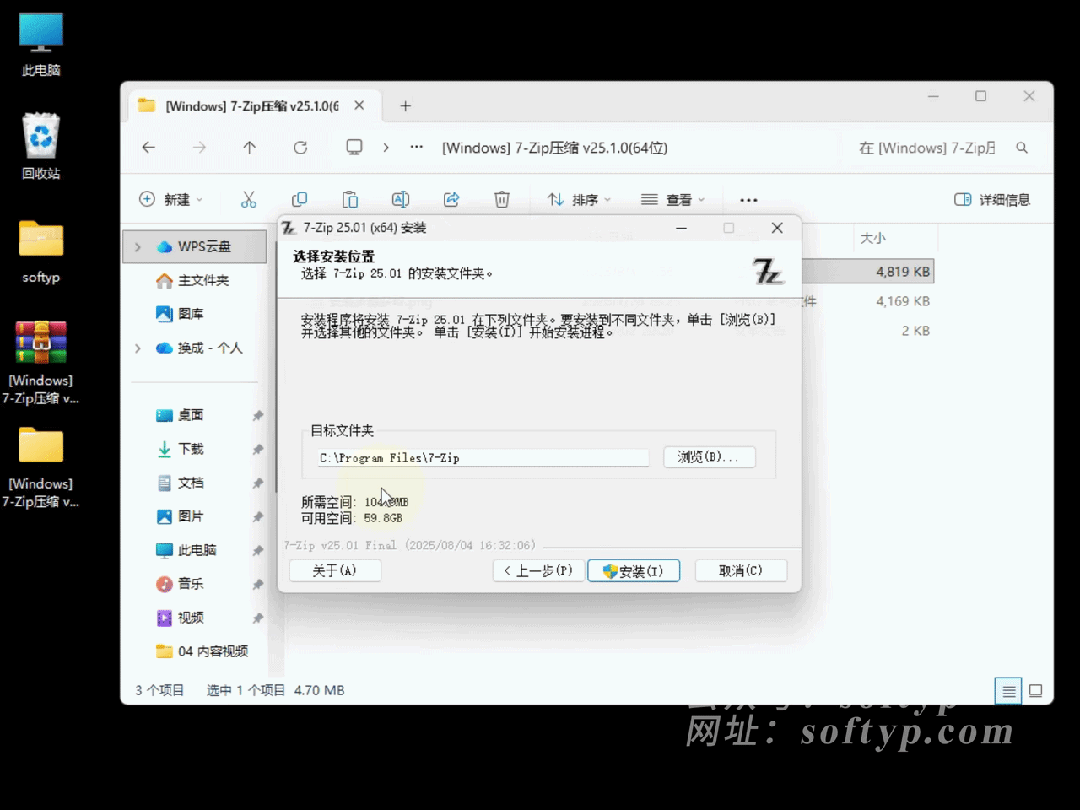Select the softyp folder on the desktop

pyautogui.click(x=41, y=251)
